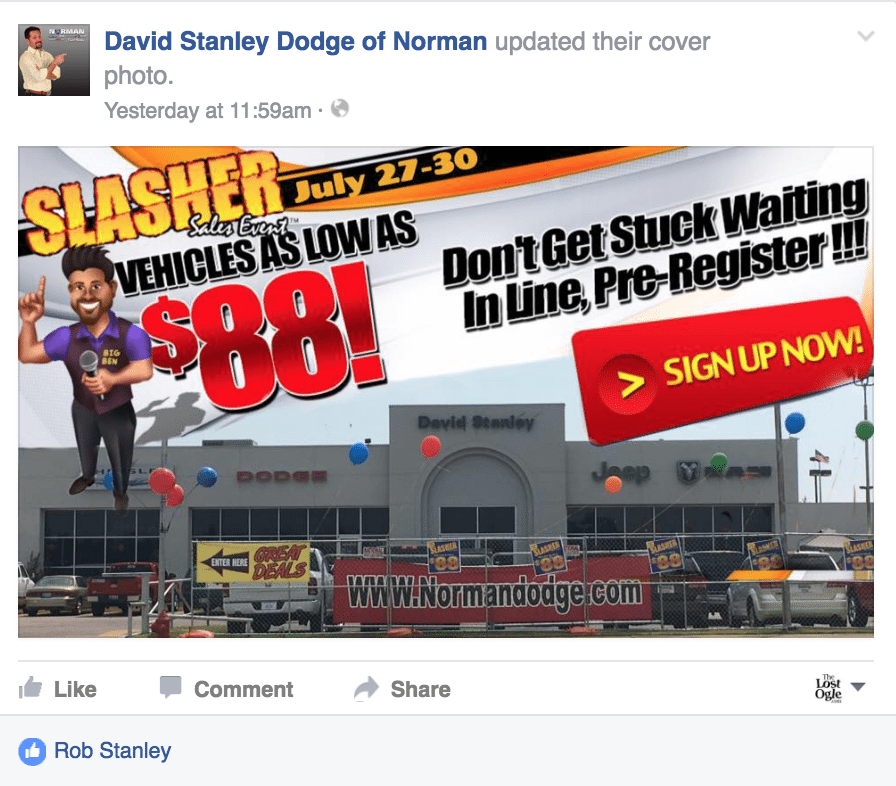Image resolution: width=896 pixels, height=786 pixels.
Task: Click the red Sign Up Now banner
Action: (x=724, y=371)
